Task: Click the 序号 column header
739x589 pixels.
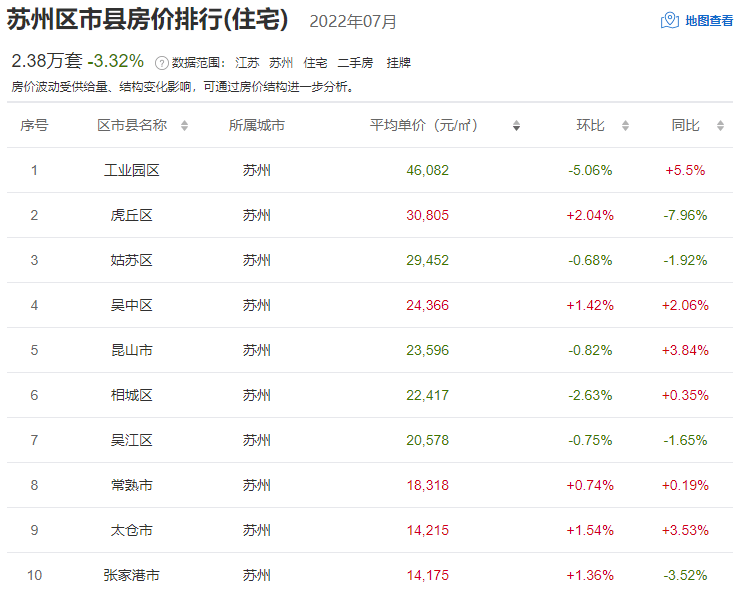Action: pos(34,125)
